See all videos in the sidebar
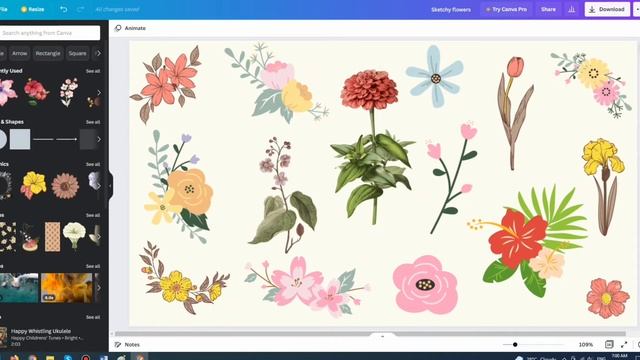The image size is (640, 360). 93,266
